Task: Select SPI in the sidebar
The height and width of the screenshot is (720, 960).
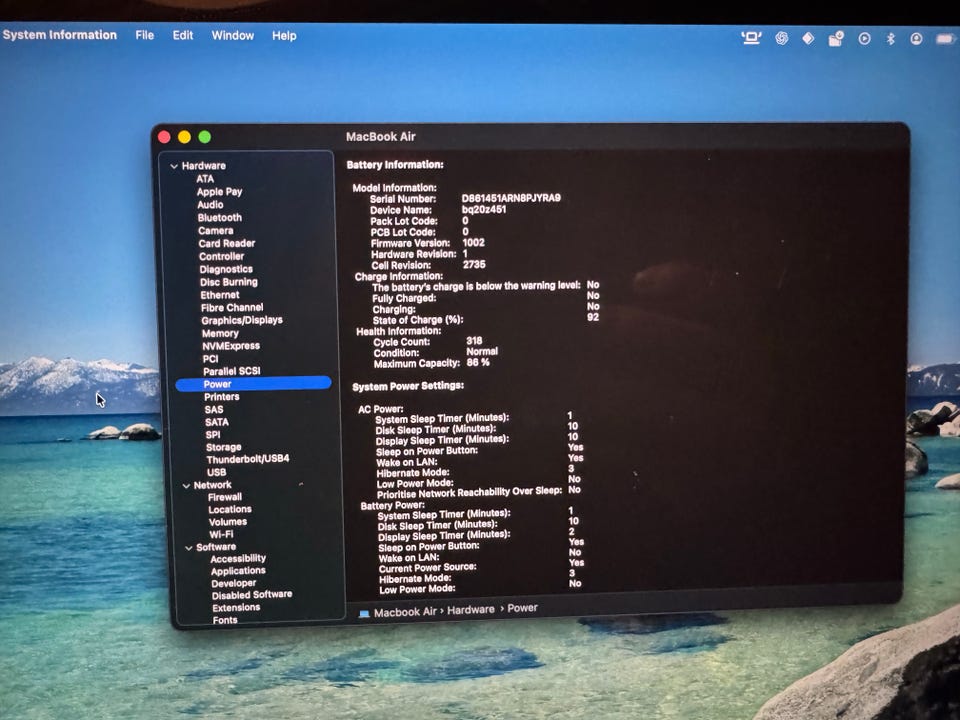Action: pos(212,435)
